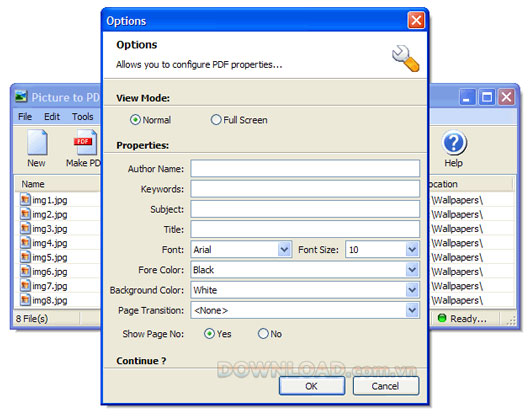530x416 pixels.
Task: Open the Font dropdown showing Arial
Action: pyautogui.click(x=284, y=249)
